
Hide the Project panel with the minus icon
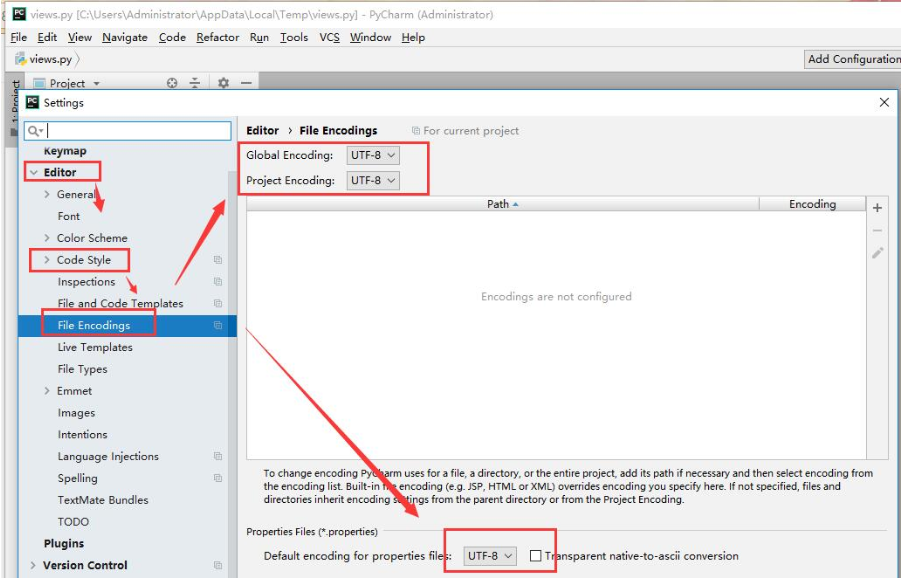pos(246,83)
